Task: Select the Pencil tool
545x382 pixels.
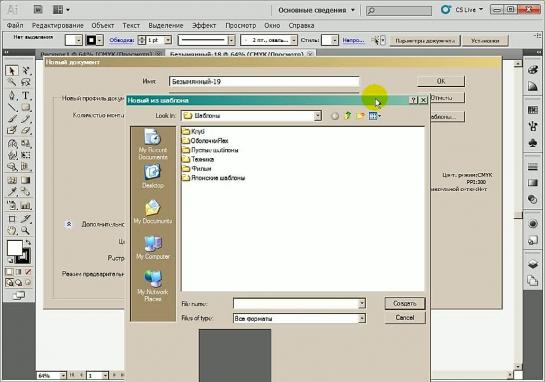Action: point(25,119)
